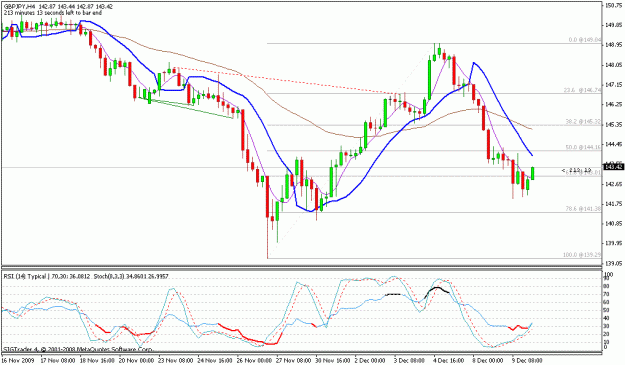Click the 145.35 price axis label
The image size is (625, 365).
tap(614, 125)
